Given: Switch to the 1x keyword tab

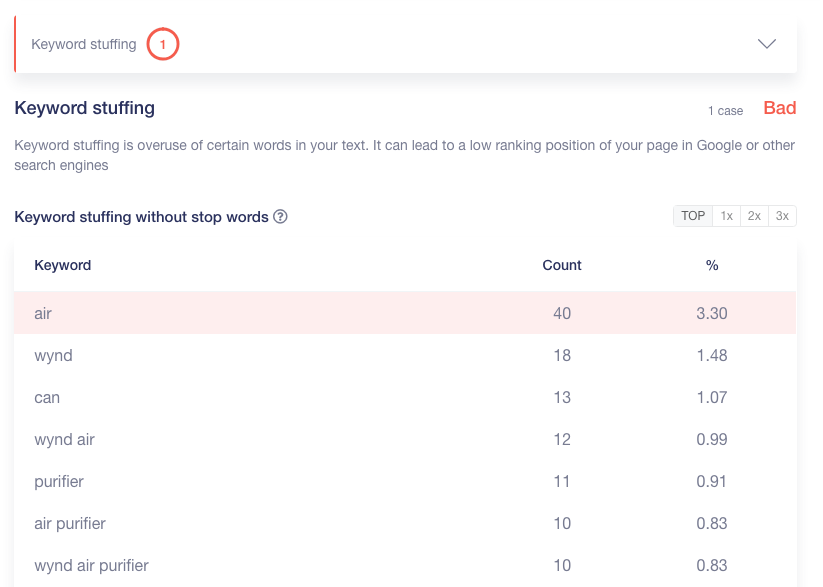Looking at the screenshot, I should [x=727, y=216].
